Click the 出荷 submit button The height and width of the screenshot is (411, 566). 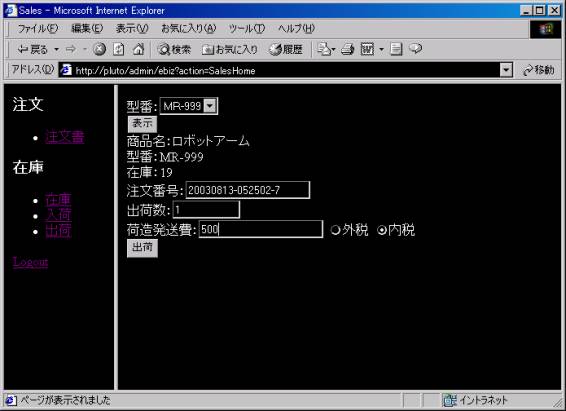point(142,248)
